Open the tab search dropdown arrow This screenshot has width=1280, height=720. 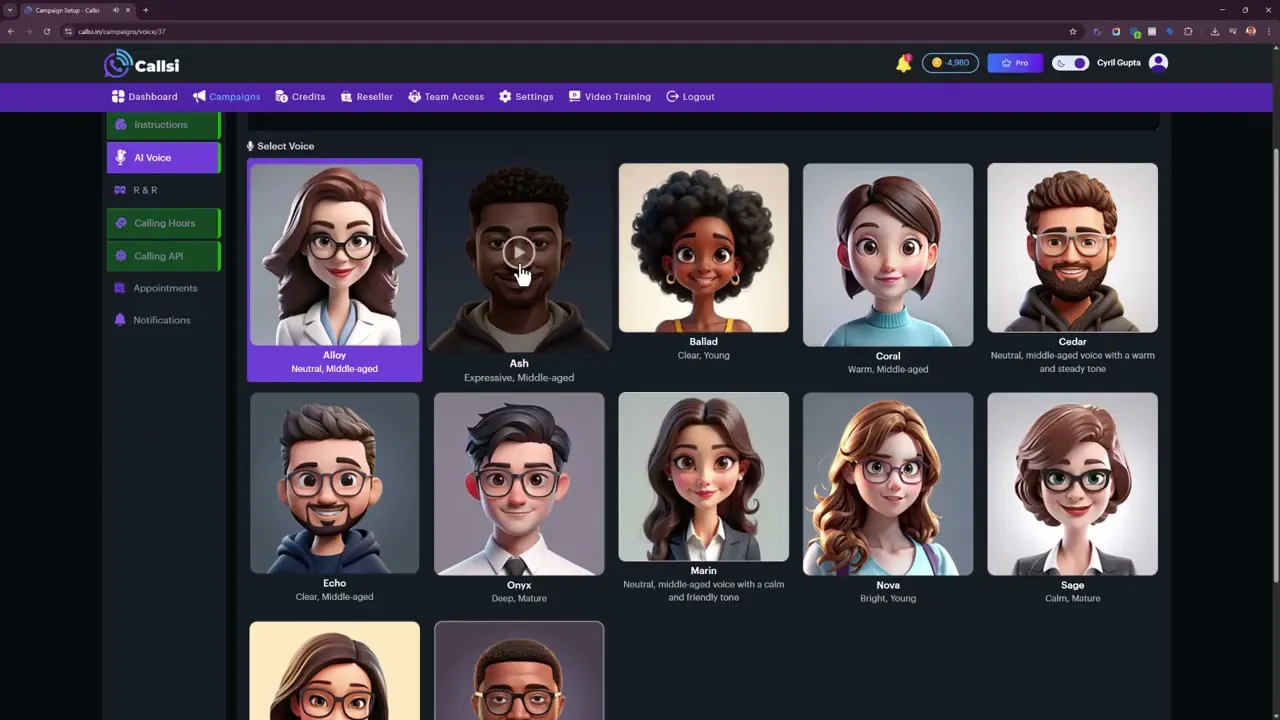click(x=10, y=10)
